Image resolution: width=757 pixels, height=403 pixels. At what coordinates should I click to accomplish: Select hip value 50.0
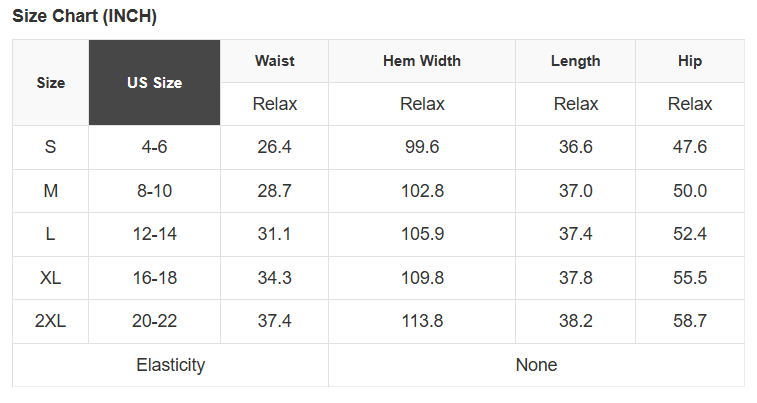(690, 191)
